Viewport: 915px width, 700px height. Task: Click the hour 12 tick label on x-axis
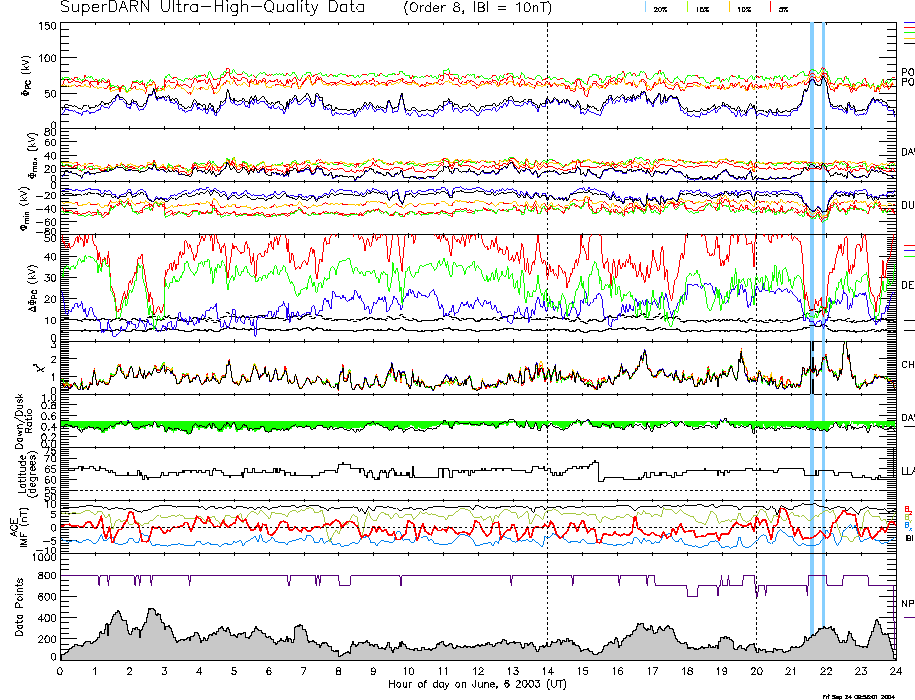click(477, 671)
